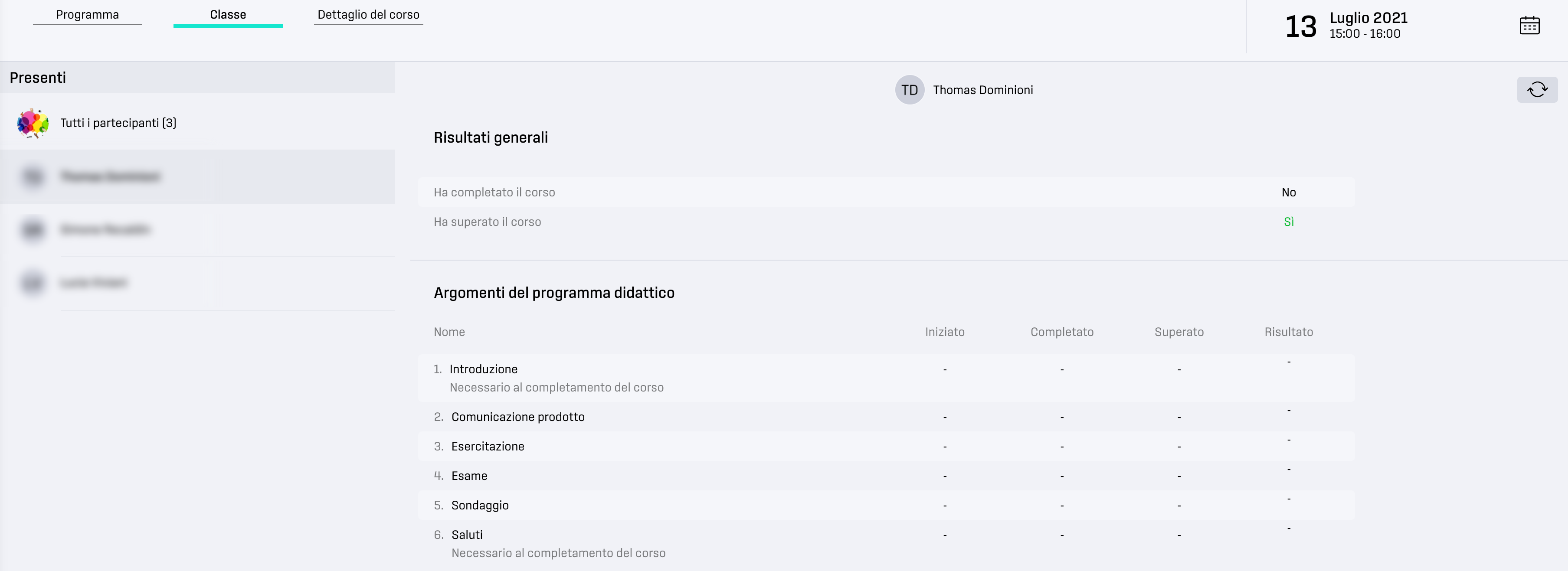Click the blurred avatar of the third participant

tap(33, 282)
